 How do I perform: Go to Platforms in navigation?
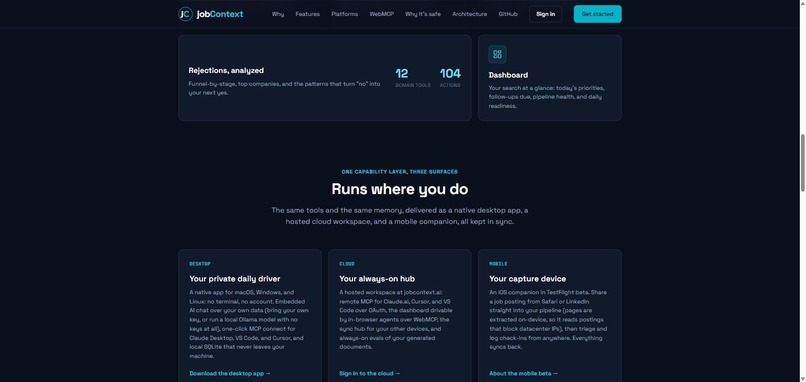tap(344, 14)
